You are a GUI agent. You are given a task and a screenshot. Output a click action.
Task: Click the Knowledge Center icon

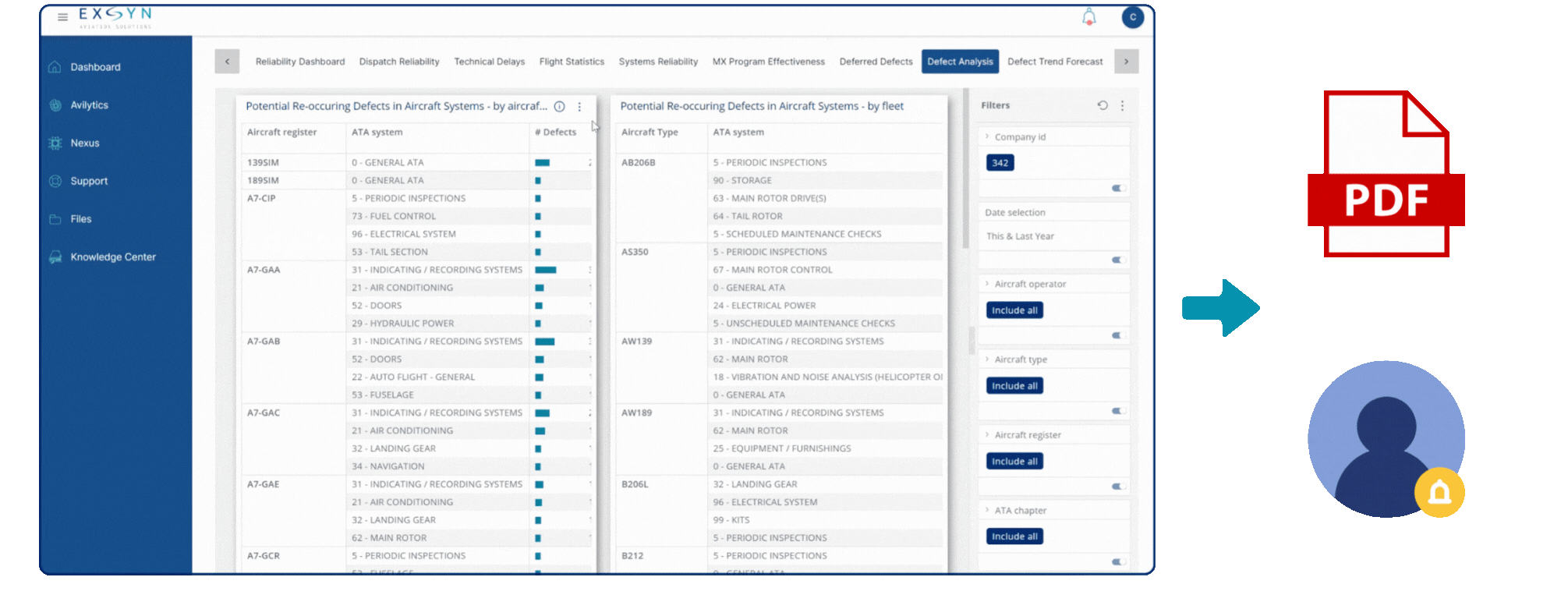55,257
